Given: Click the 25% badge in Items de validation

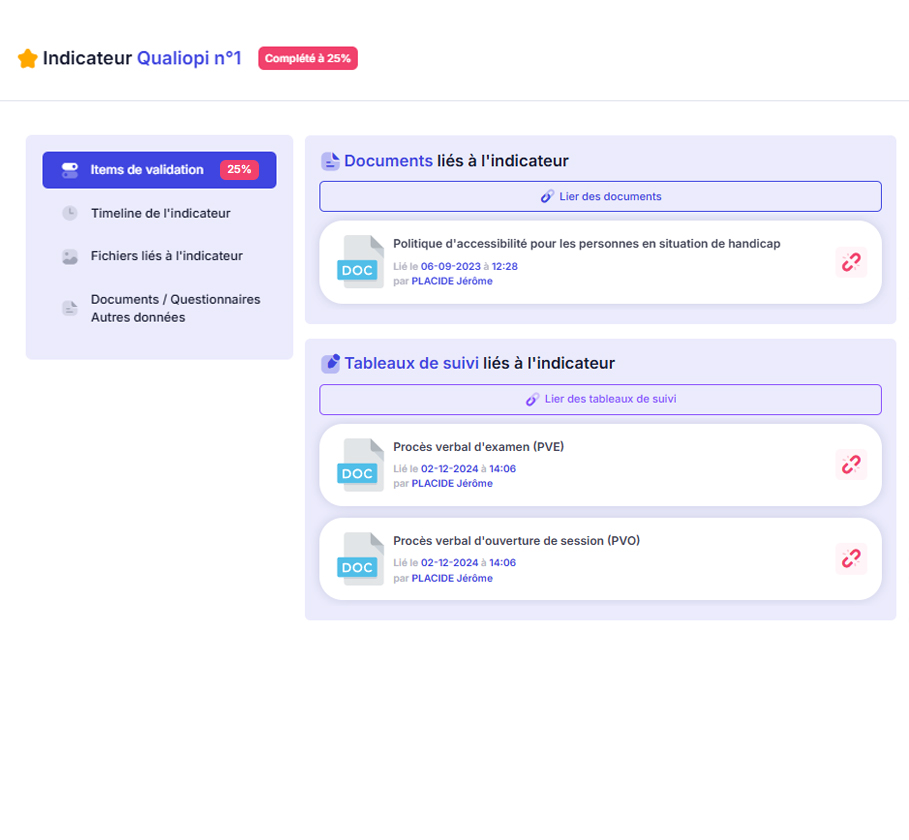Looking at the screenshot, I should pos(239,170).
